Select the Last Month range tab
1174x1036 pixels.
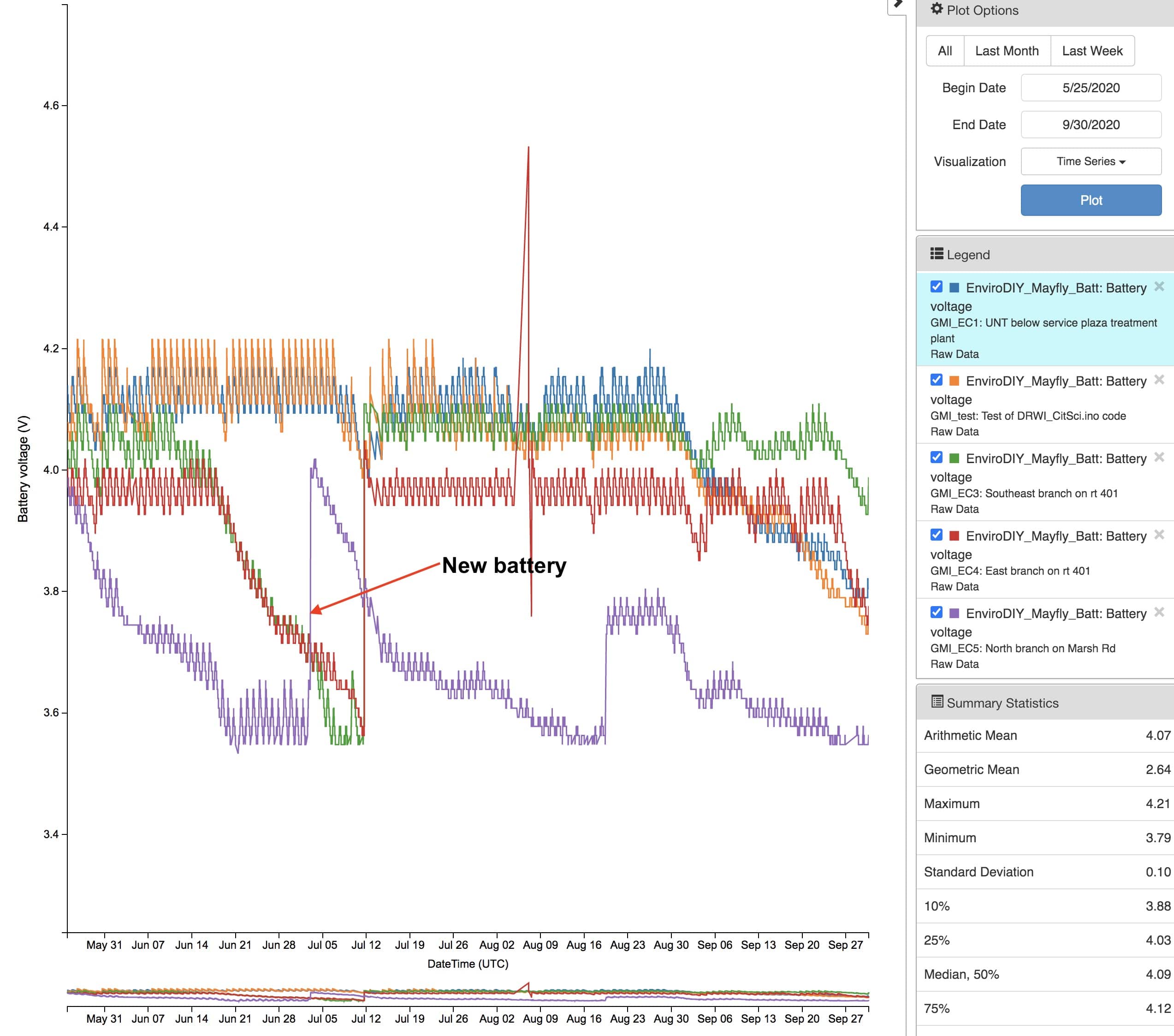[x=1006, y=51]
